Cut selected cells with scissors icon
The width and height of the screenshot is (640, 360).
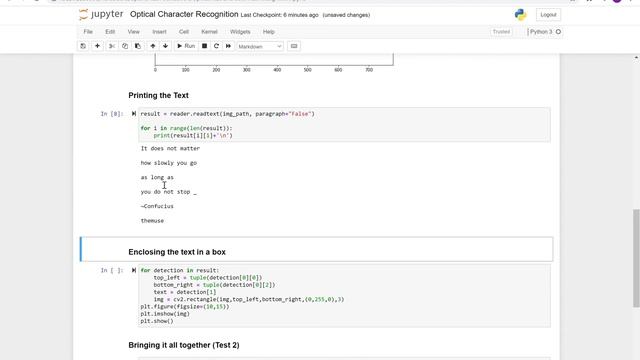pyautogui.click(x=111, y=46)
